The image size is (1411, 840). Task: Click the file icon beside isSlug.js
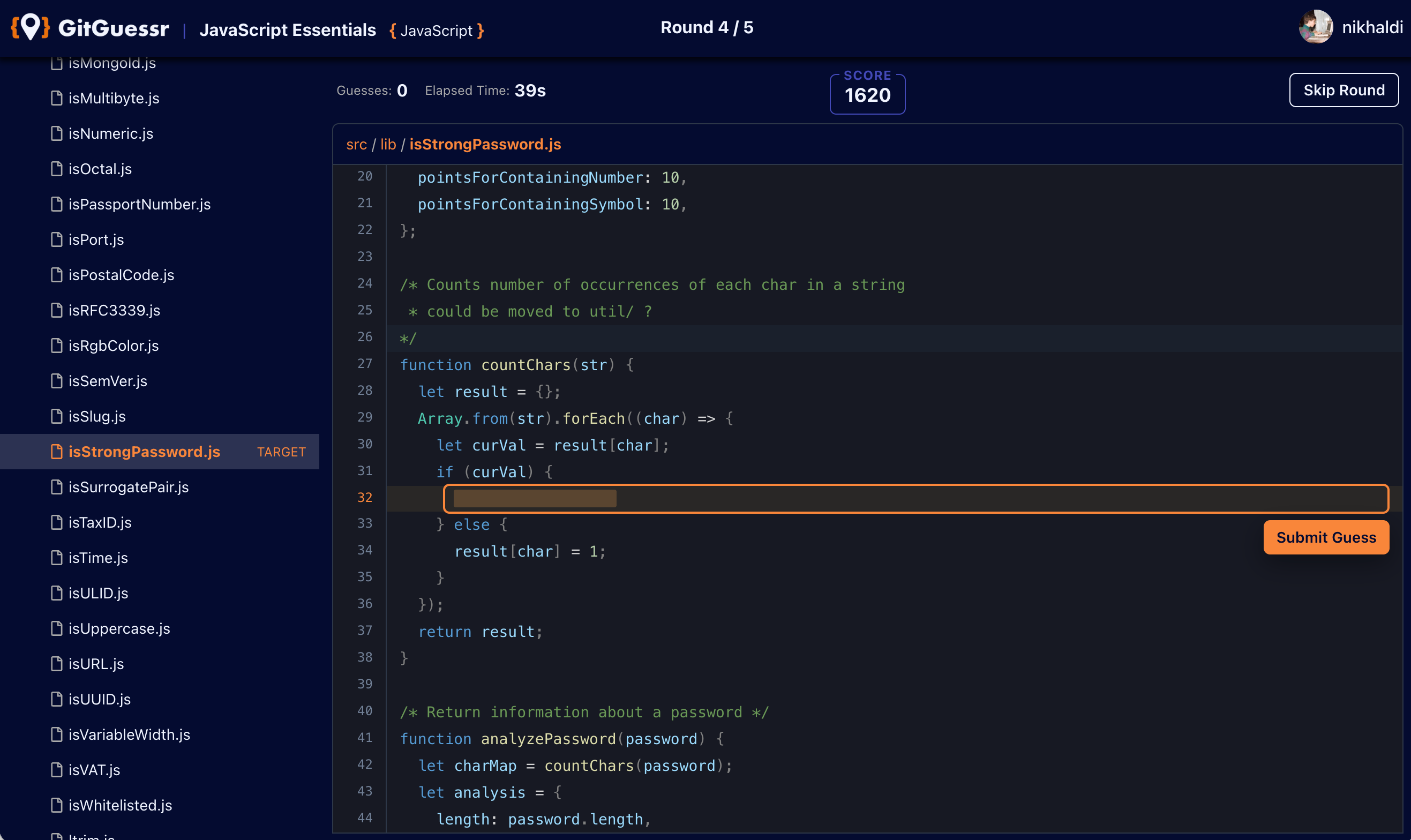57,417
